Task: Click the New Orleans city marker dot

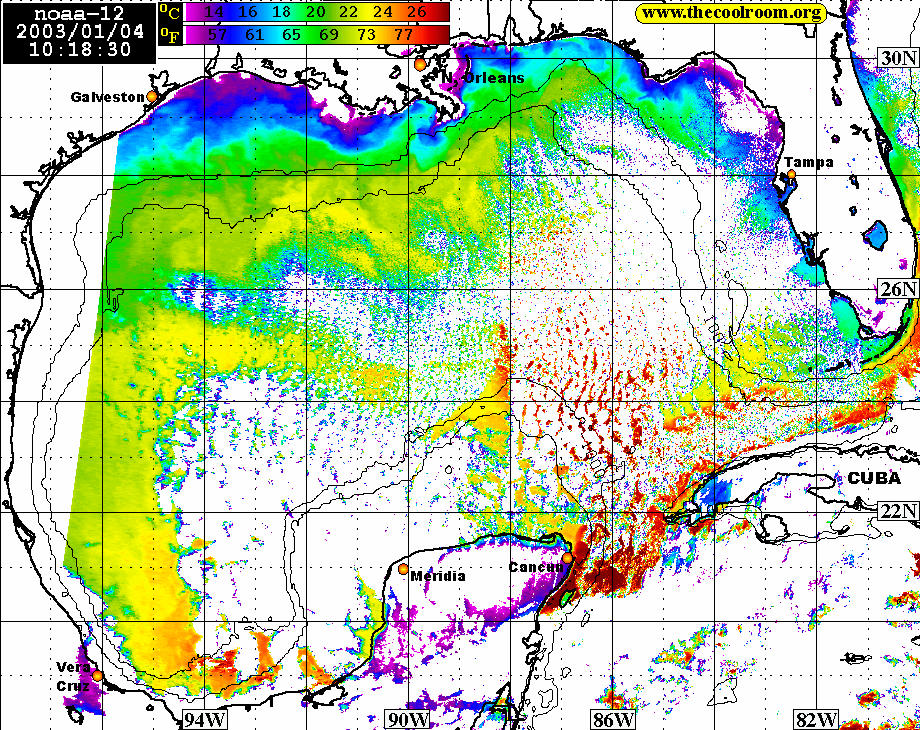Action: pos(420,65)
